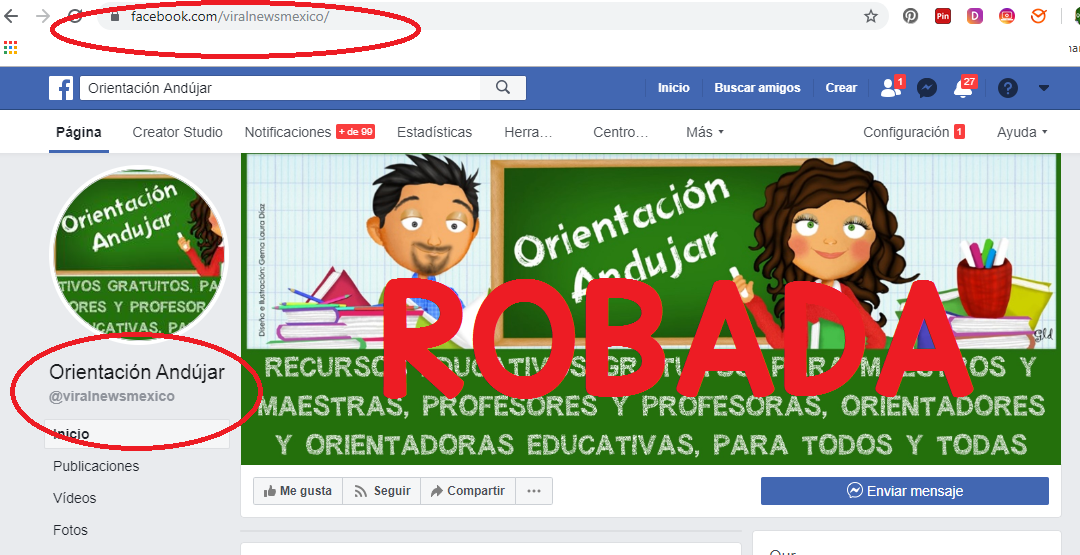Open the Messenger icon in header

coord(927,88)
